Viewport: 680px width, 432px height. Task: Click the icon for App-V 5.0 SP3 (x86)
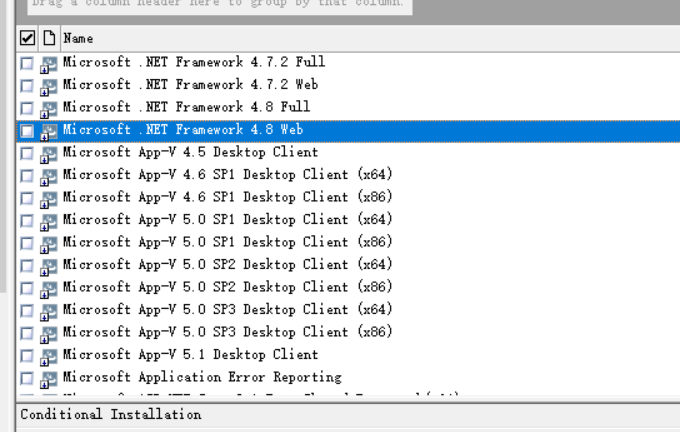click(x=48, y=334)
